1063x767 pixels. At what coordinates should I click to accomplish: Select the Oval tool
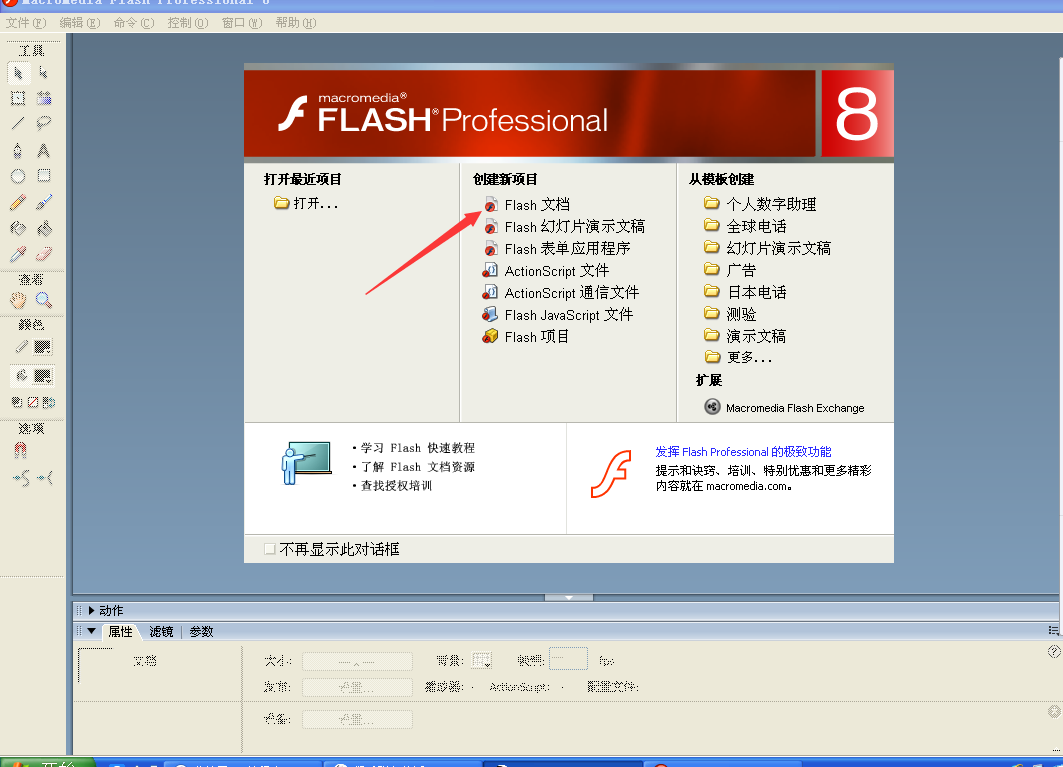(18, 176)
